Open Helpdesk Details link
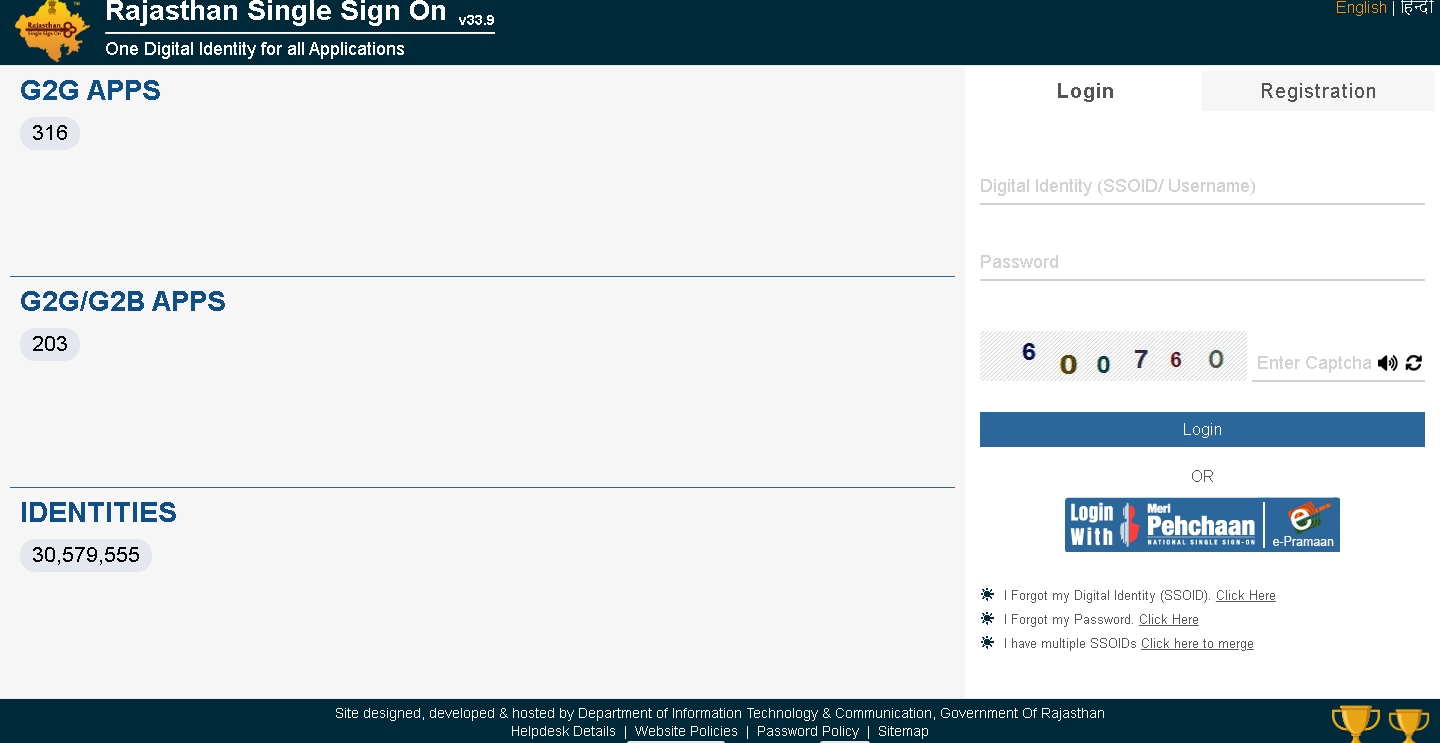The image size is (1440, 743). tap(563, 731)
